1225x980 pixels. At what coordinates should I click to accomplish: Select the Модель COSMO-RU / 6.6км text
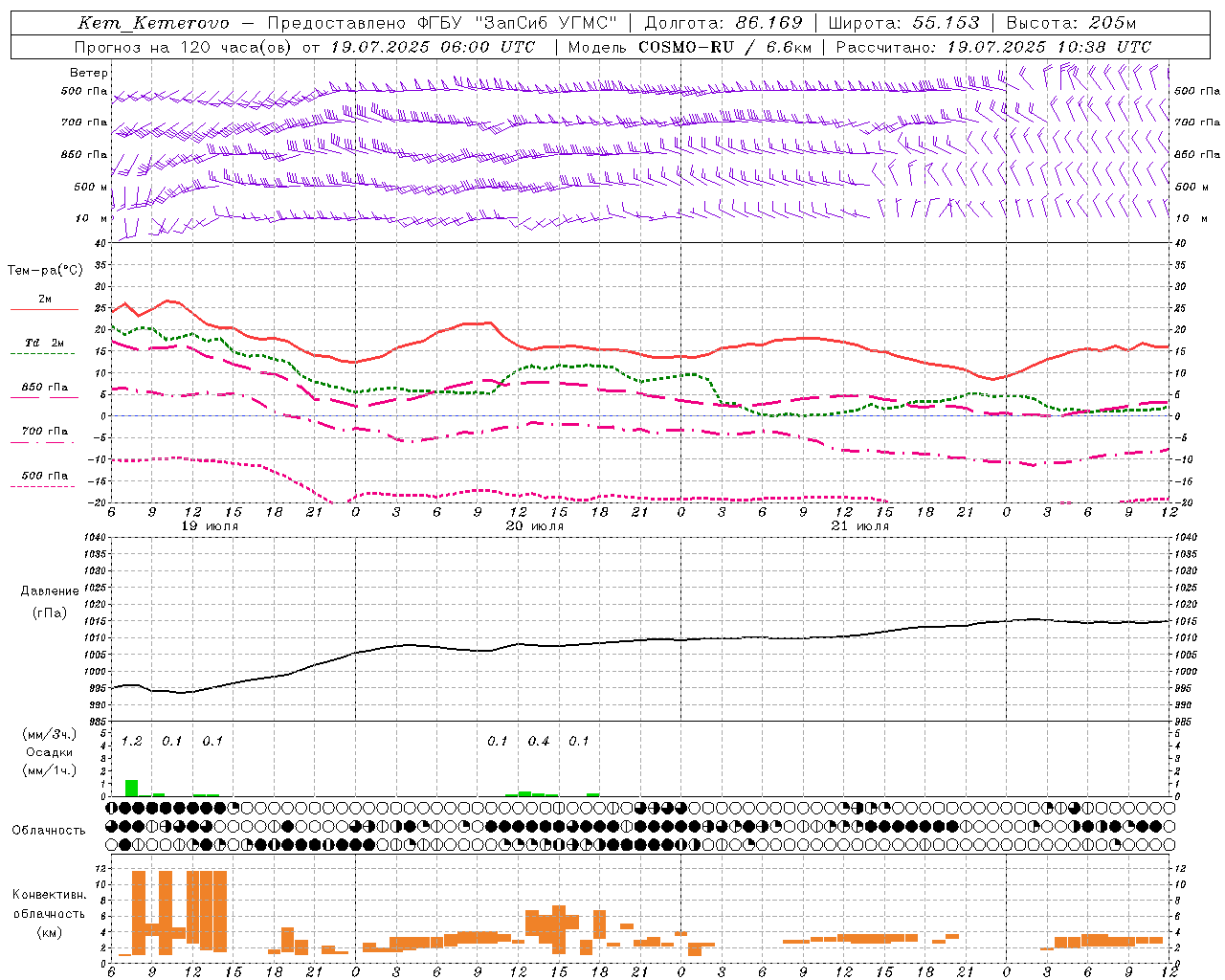click(689, 46)
